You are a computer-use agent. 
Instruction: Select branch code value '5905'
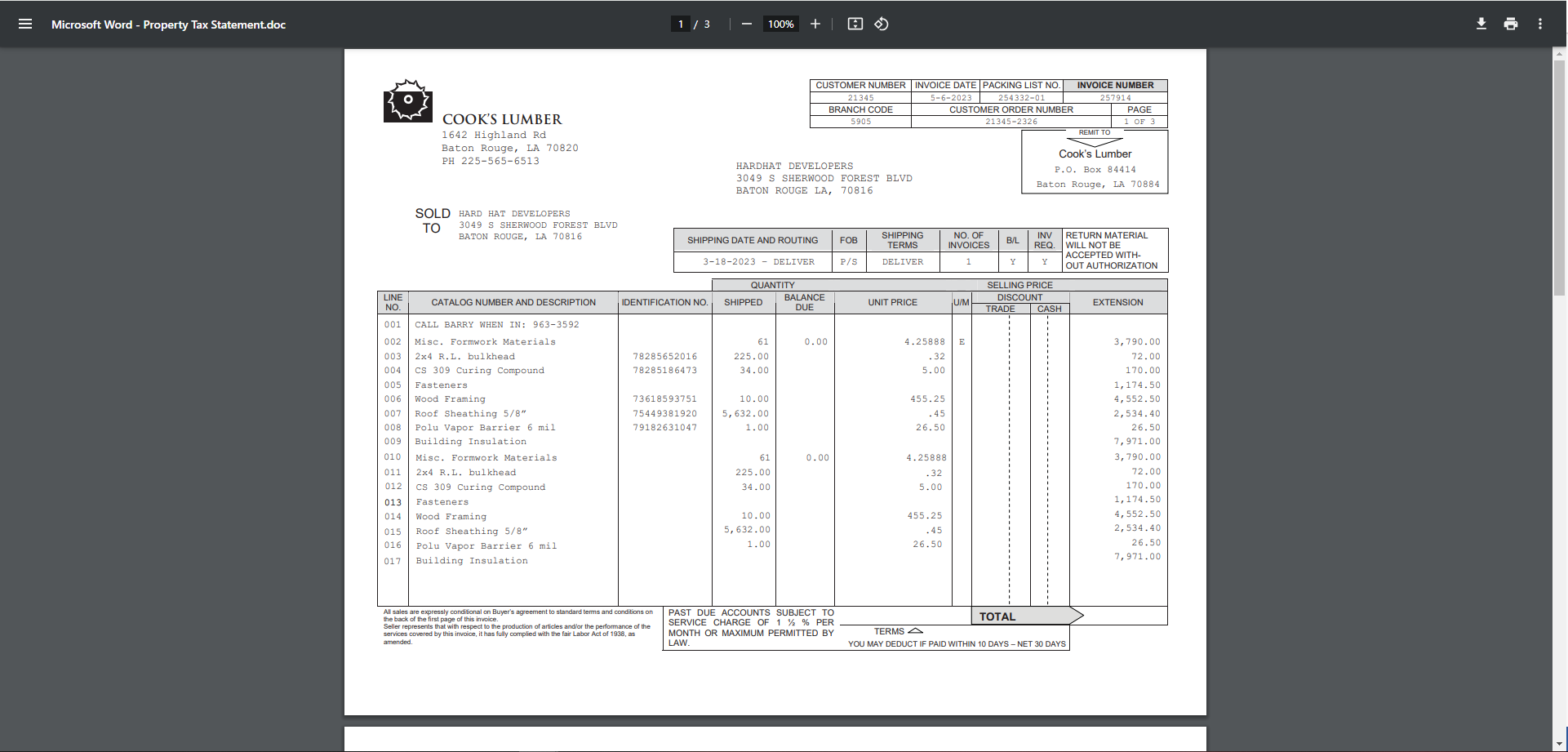tap(860, 122)
